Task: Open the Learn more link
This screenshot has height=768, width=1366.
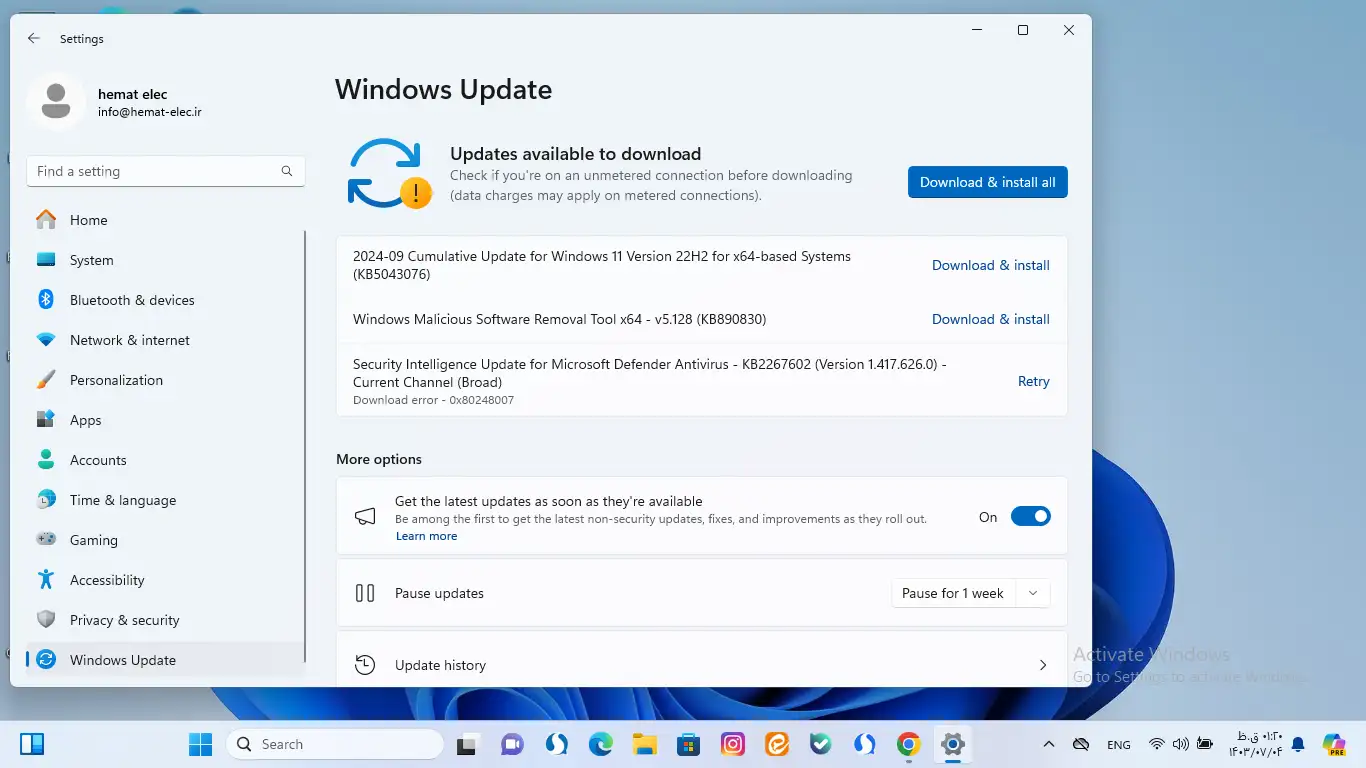Action: 426,536
